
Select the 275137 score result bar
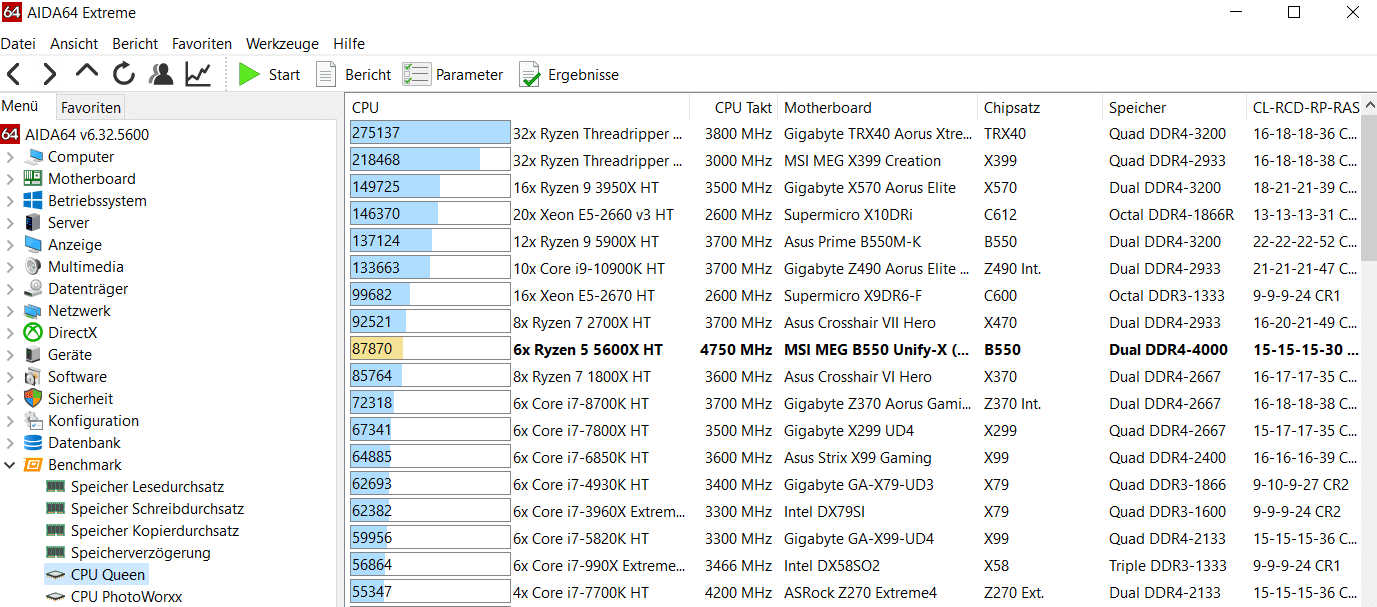(x=430, y=133)
